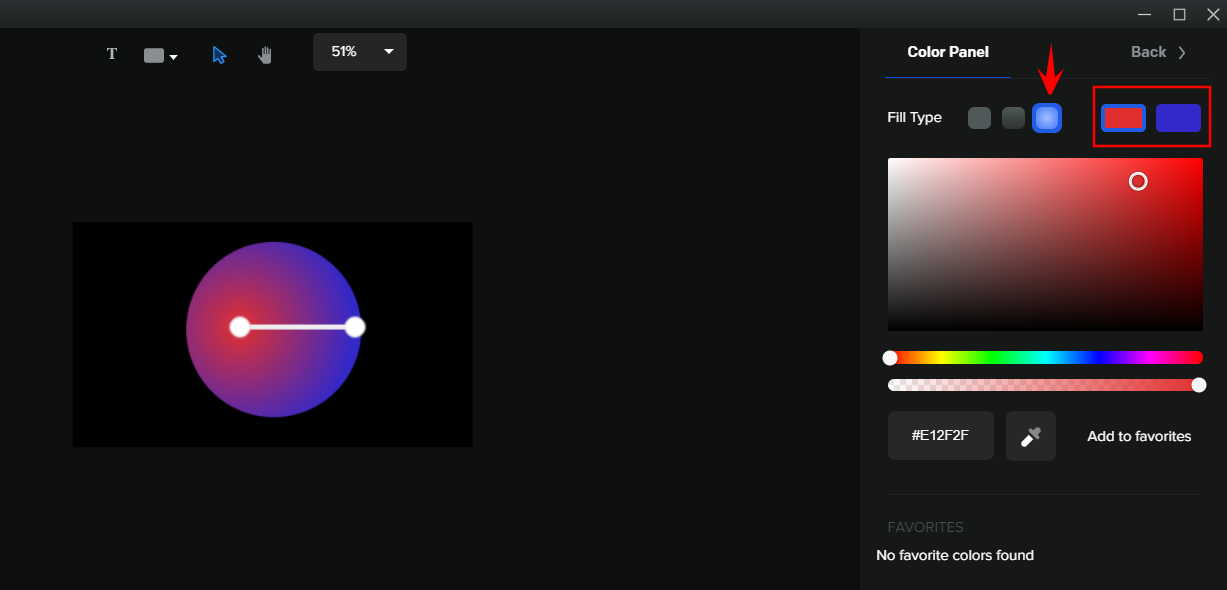Switch to the Color Panel tab
Image resolution: width=1227 pixels, height=590 pixels.
pyautogui.click(x=948, y=52)
